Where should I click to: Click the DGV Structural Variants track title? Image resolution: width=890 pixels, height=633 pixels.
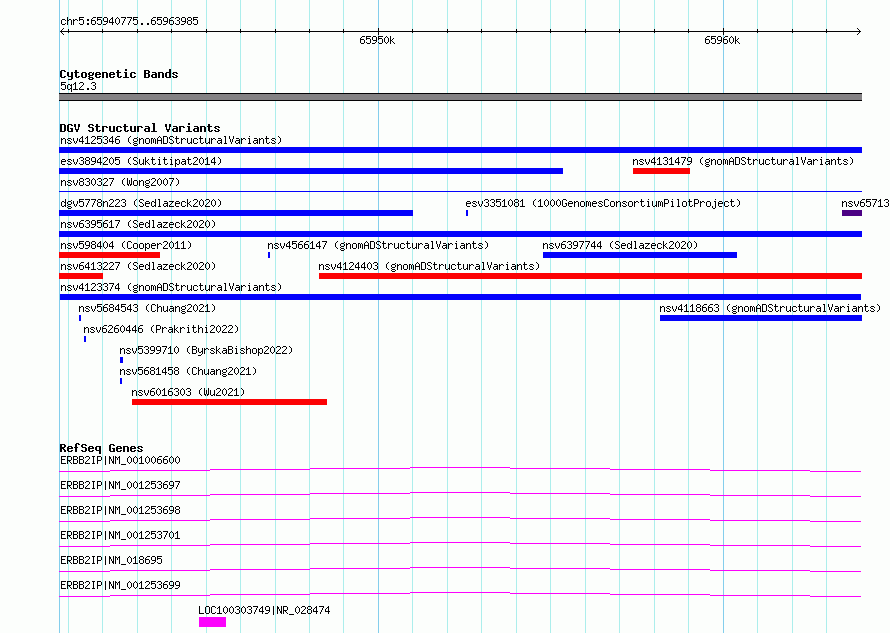tap(140, 128)
